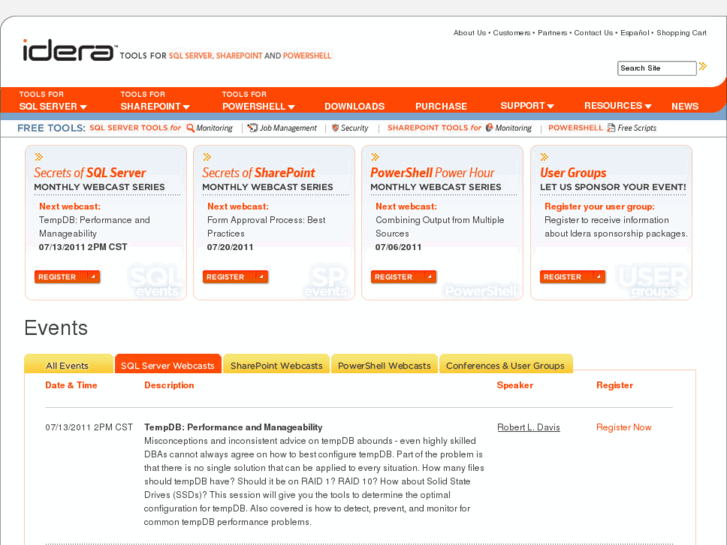Click the User Groups card heading

[573, 173]
